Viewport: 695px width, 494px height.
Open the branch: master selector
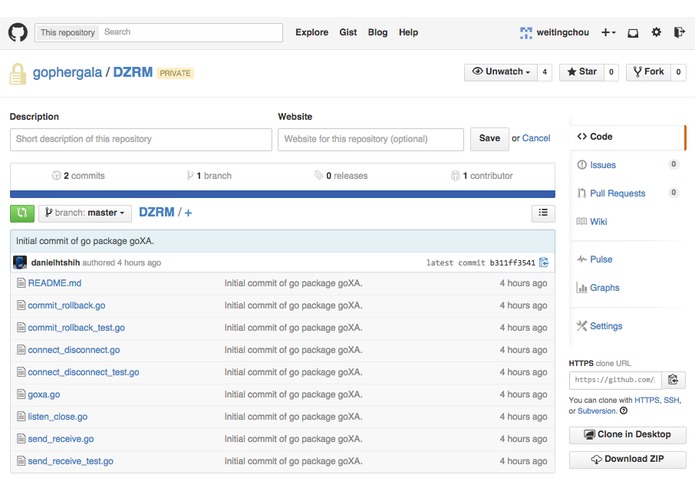tap(85, 213)
